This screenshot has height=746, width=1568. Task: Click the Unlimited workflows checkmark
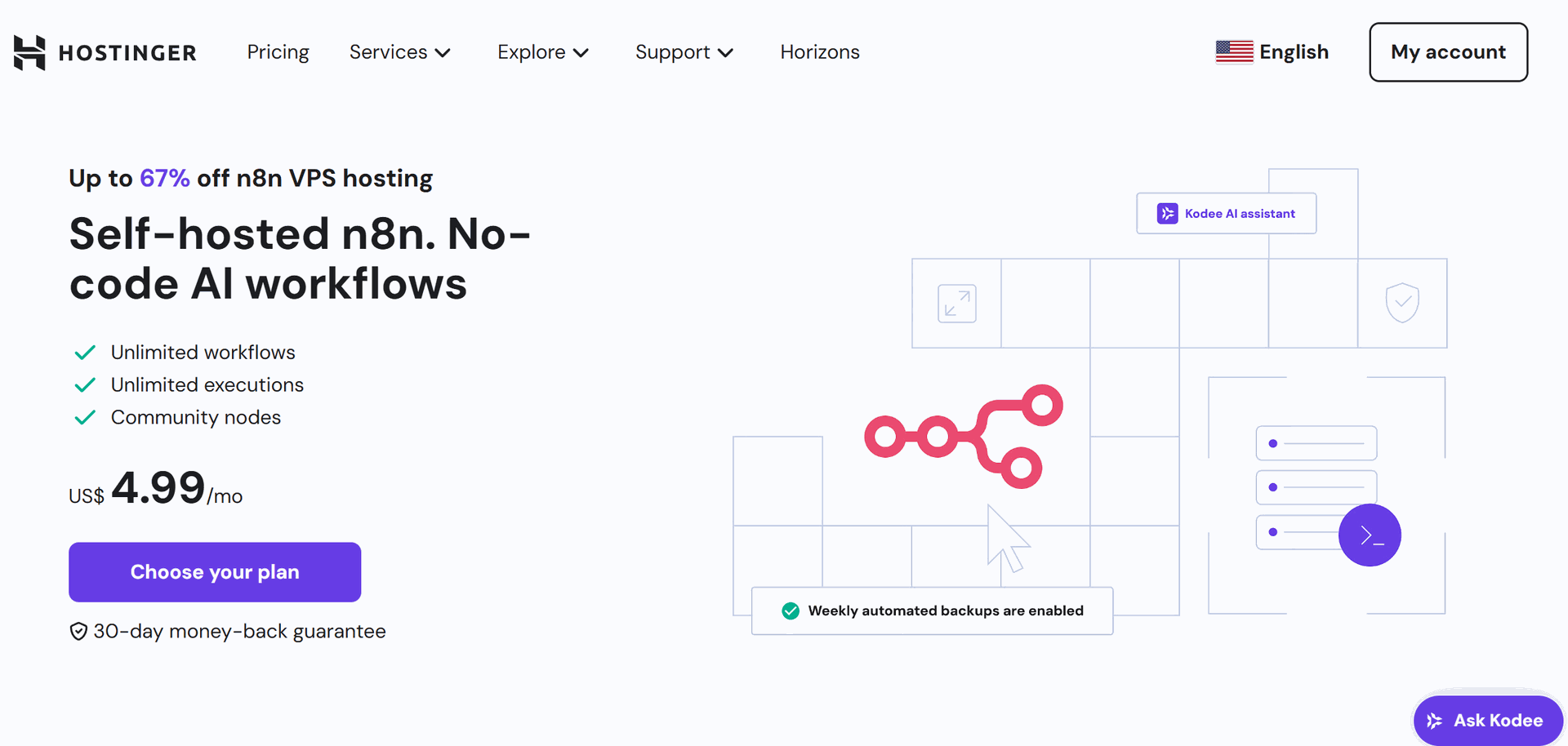(85, 353)
